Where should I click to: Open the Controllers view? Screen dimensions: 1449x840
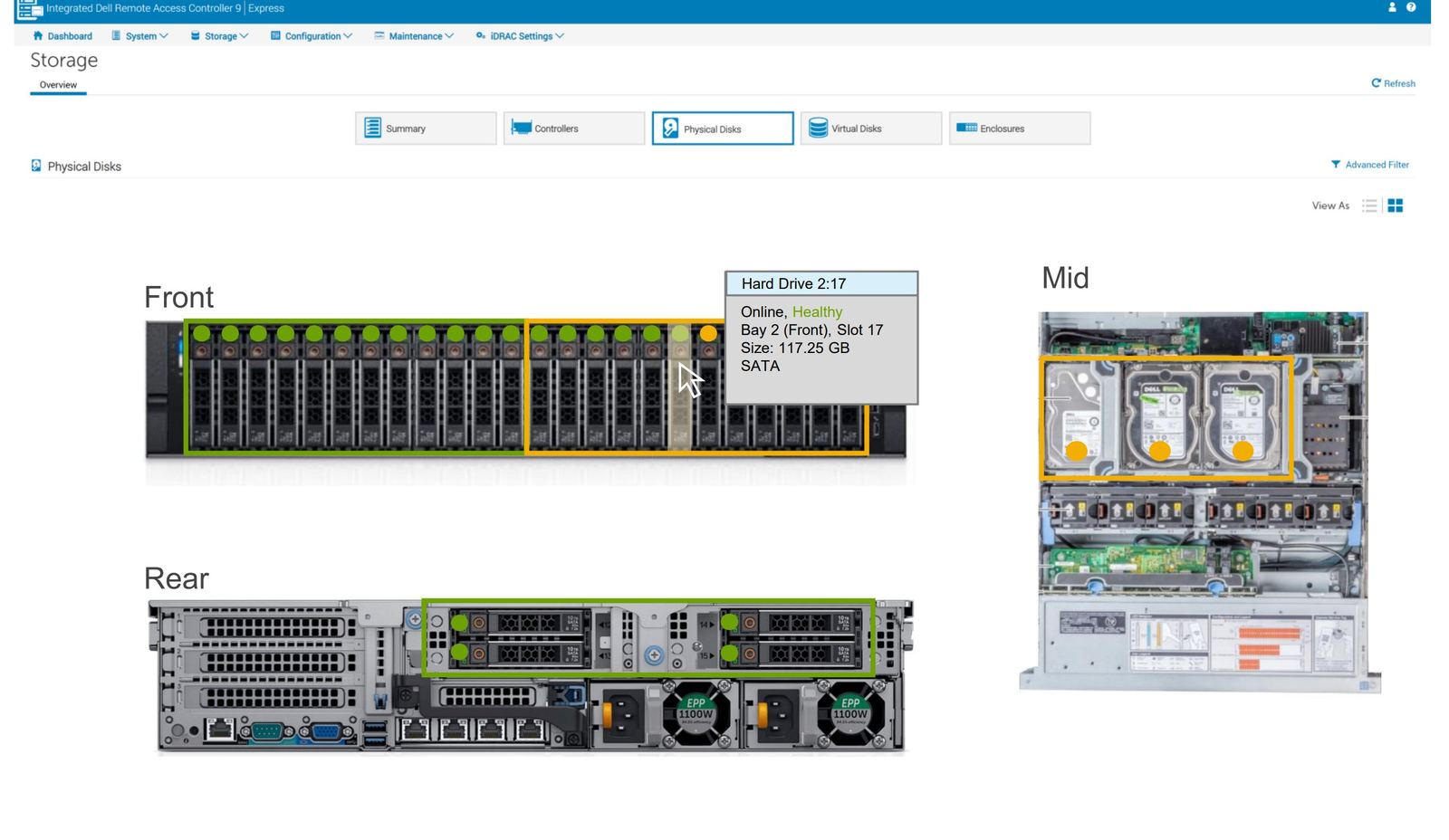click(572, 128)
